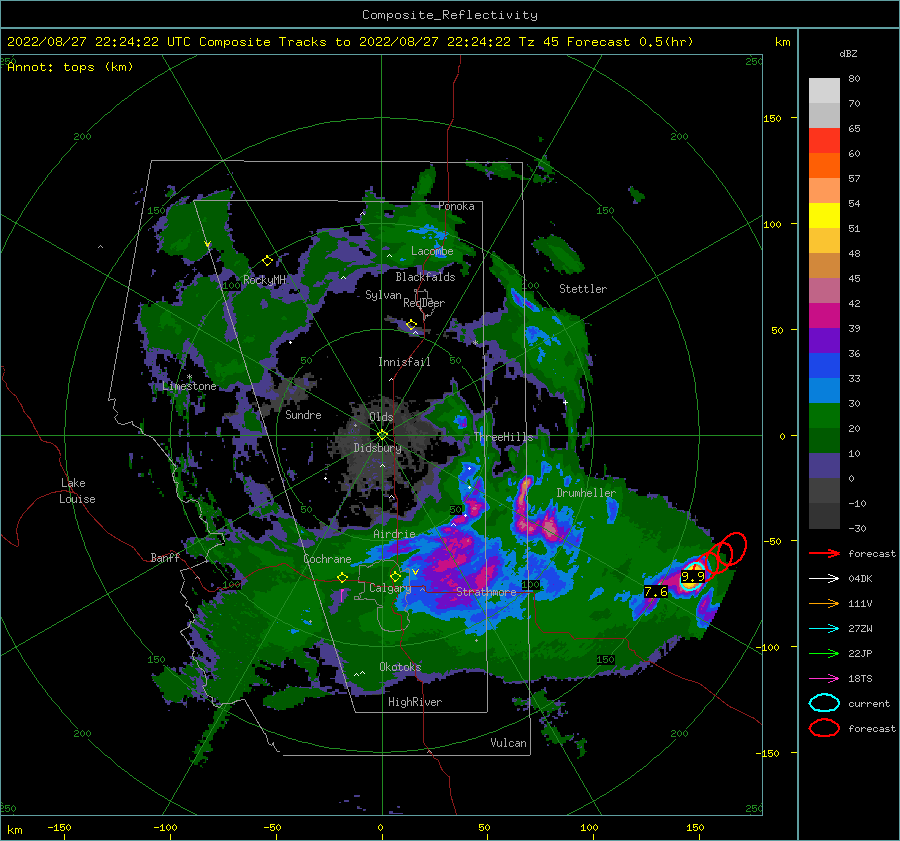Click the HighRiver town label
The height and width of the screenshot is (841, 900).
point(415,702)
